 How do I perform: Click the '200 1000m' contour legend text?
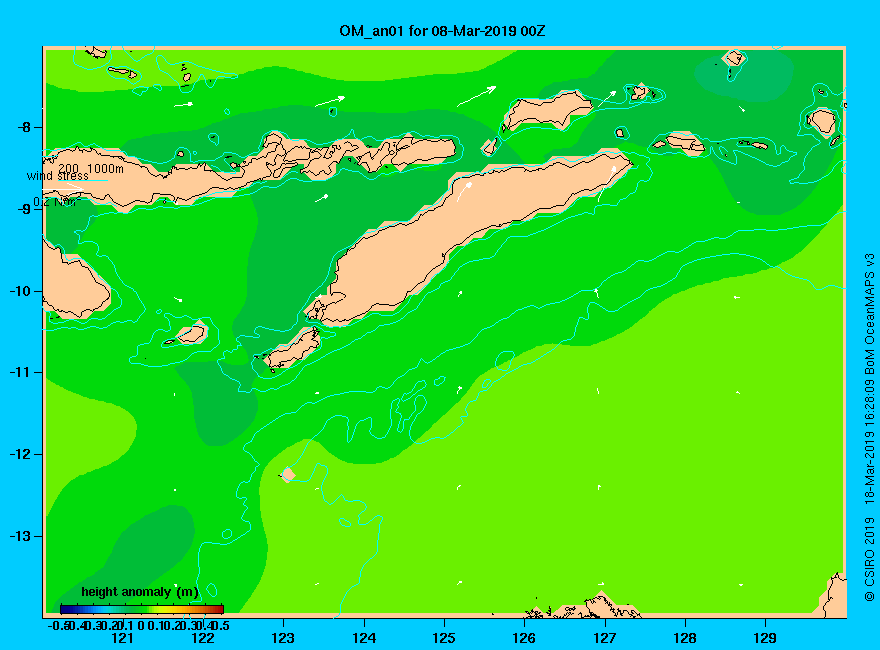pyautogui.click(x=91, y=168)
